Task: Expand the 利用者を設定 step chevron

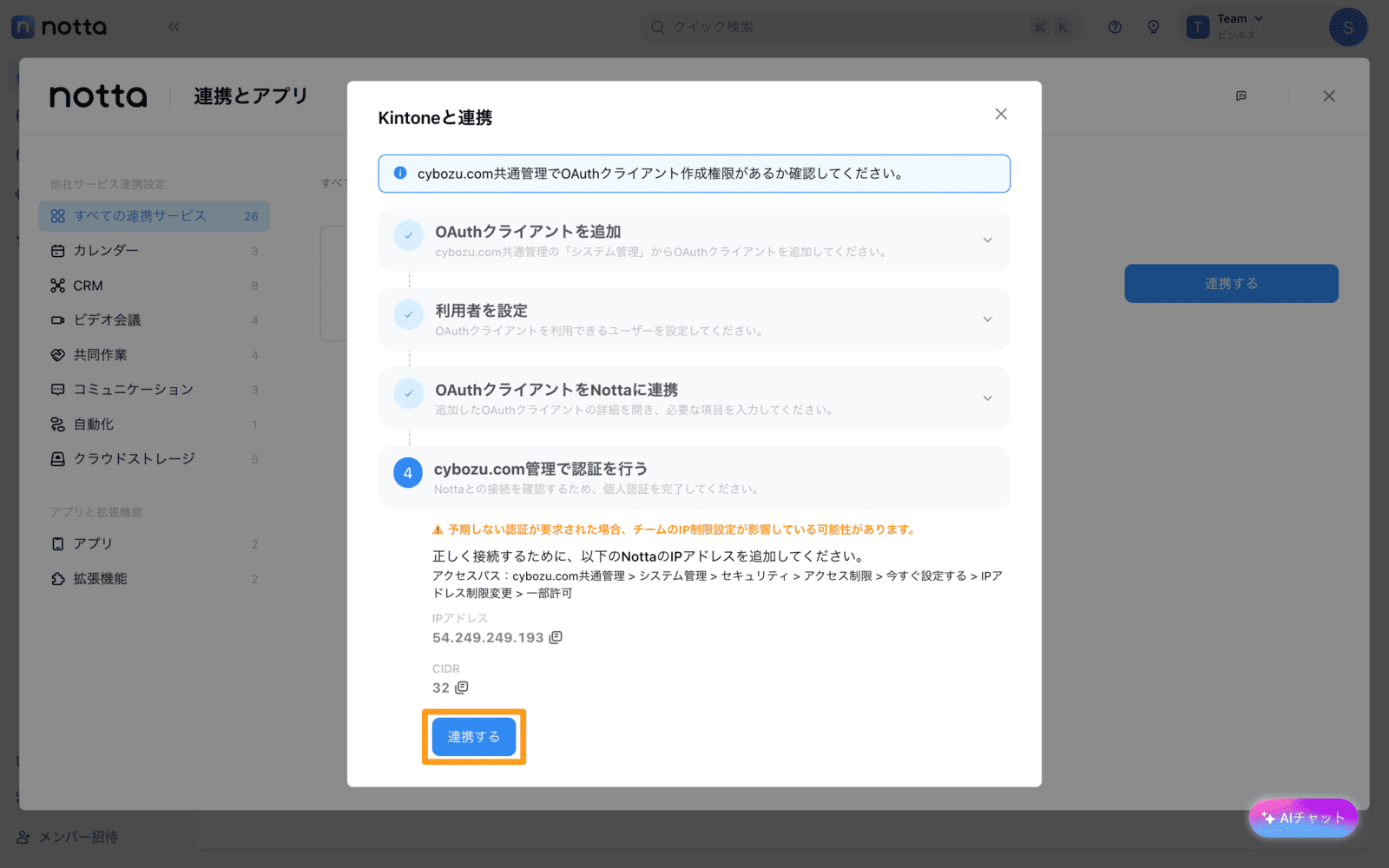Action: click(x=987, y=319)
